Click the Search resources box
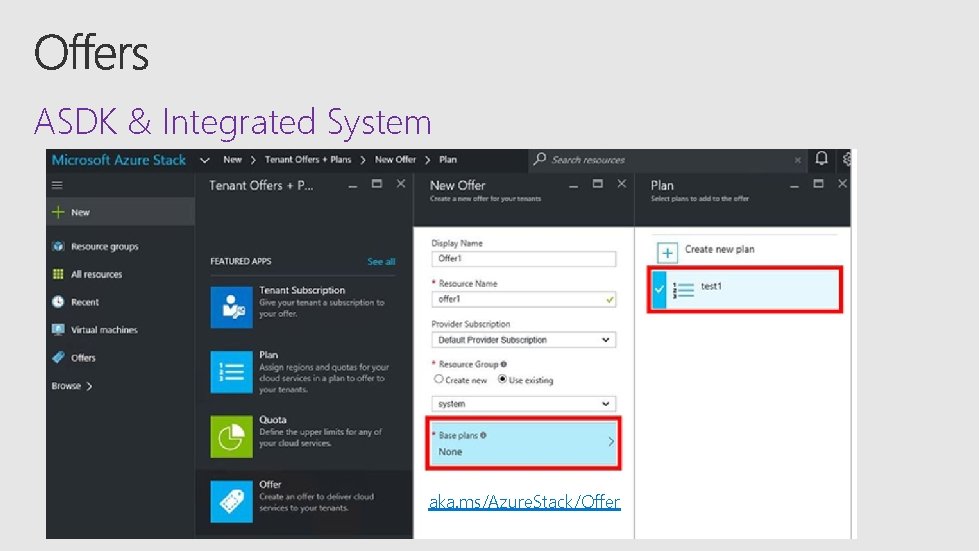Screen dimensions: 979x551 coord(667,160)
